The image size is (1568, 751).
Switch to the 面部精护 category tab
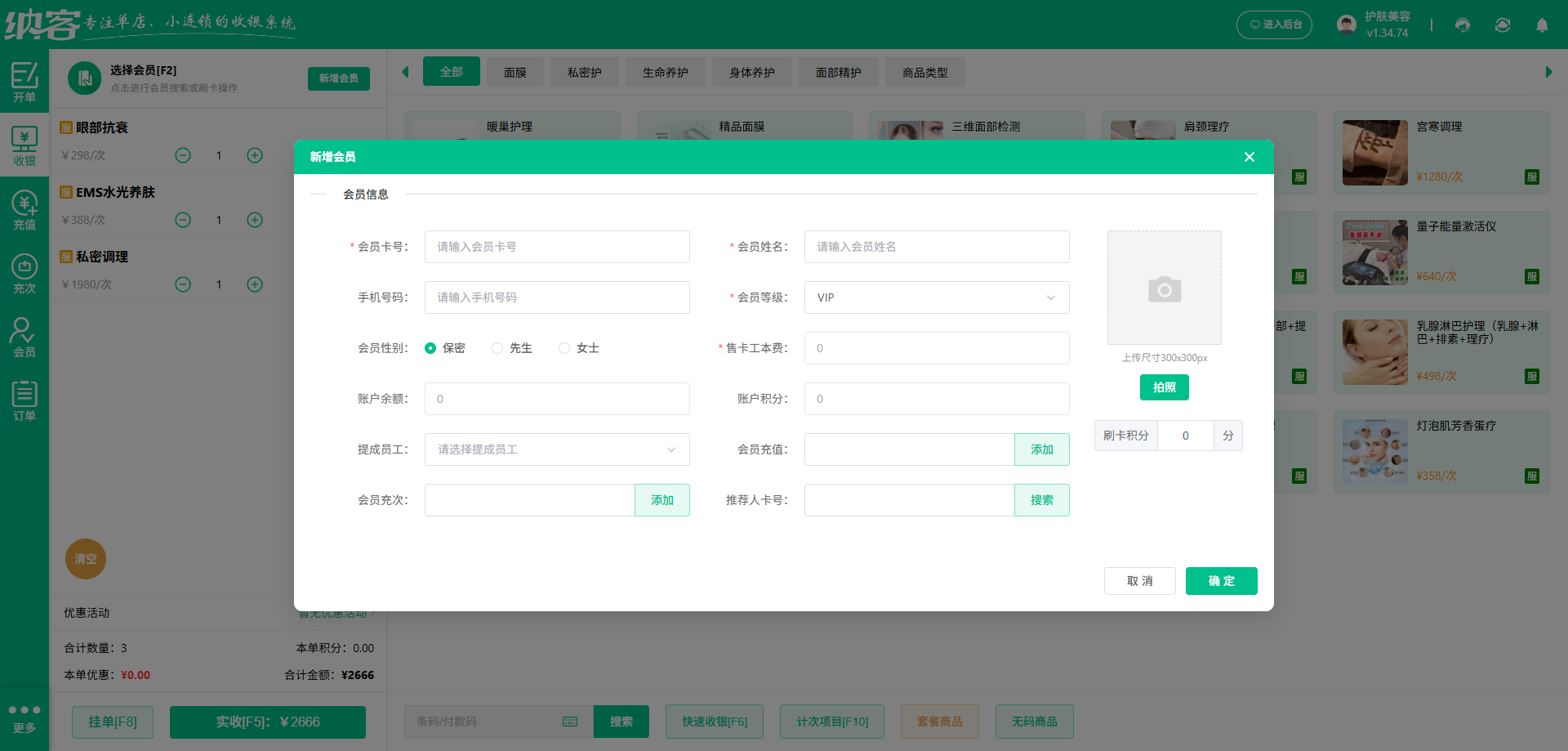pyautogui.click(x=839, y=73)
